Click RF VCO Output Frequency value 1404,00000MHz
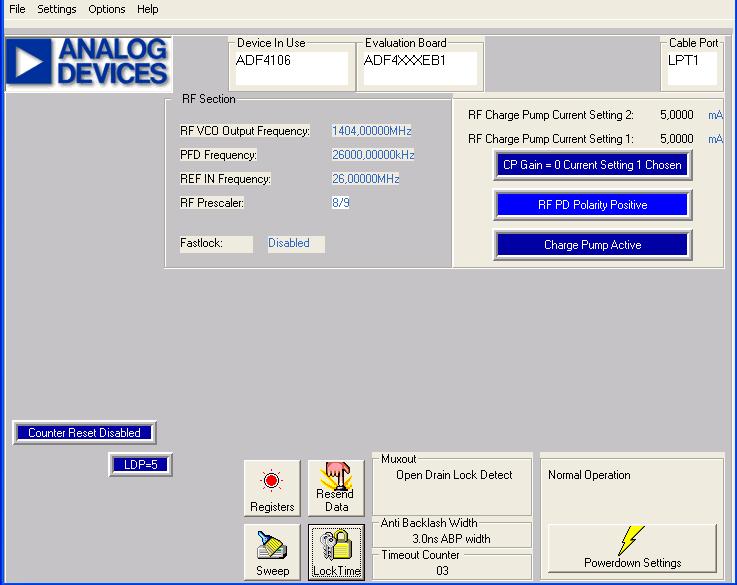737x585 pixels. 371,131
